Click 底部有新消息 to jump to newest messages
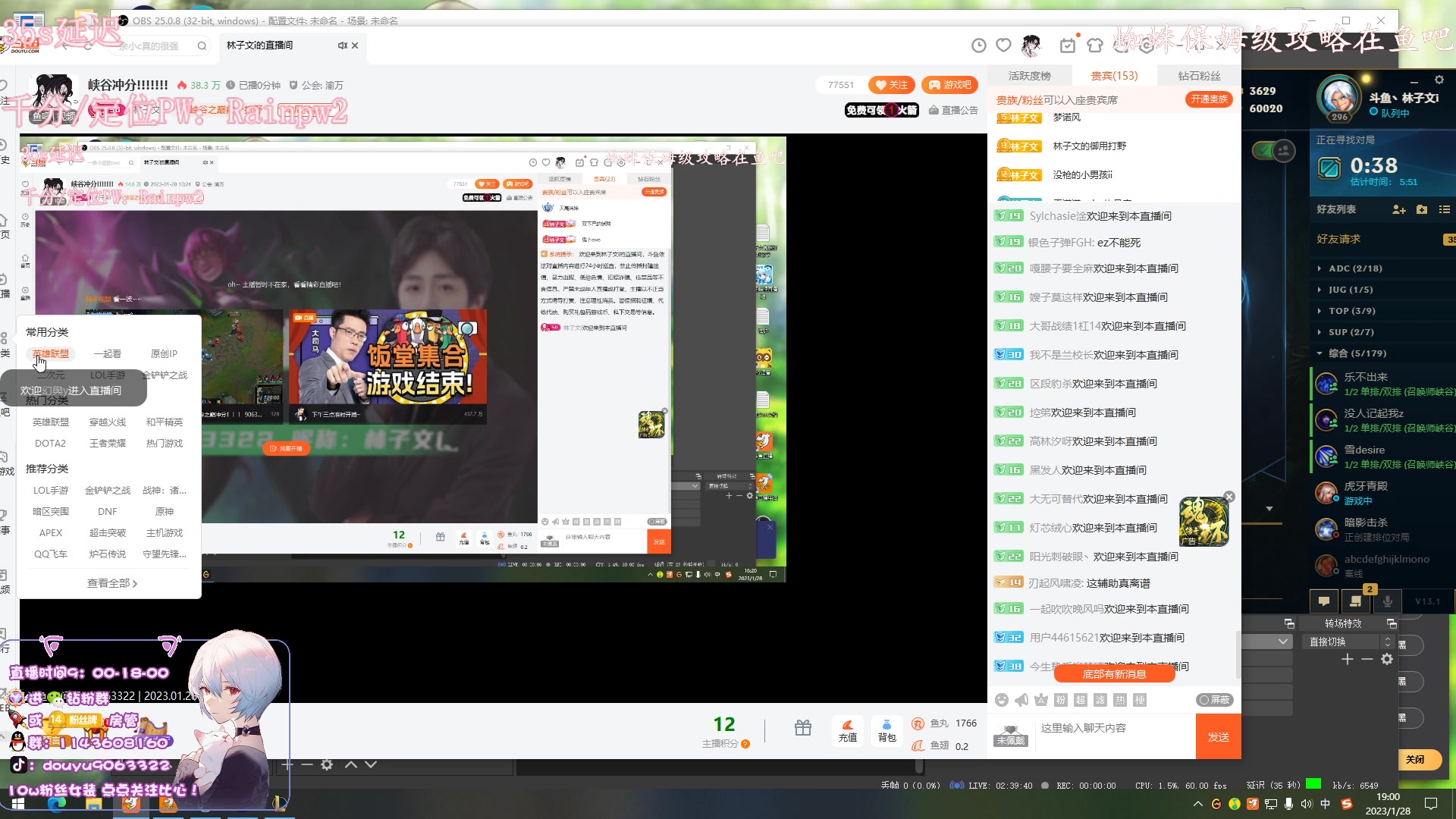This screenshot has height=819, width=1456. pyautogui.click(x=1114, y=673)
